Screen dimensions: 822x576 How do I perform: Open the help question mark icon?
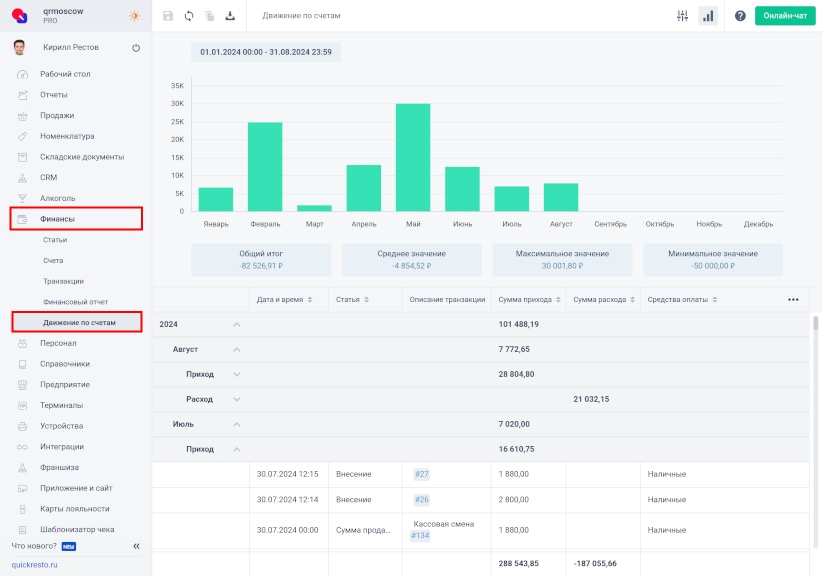(x=740, y=16)
